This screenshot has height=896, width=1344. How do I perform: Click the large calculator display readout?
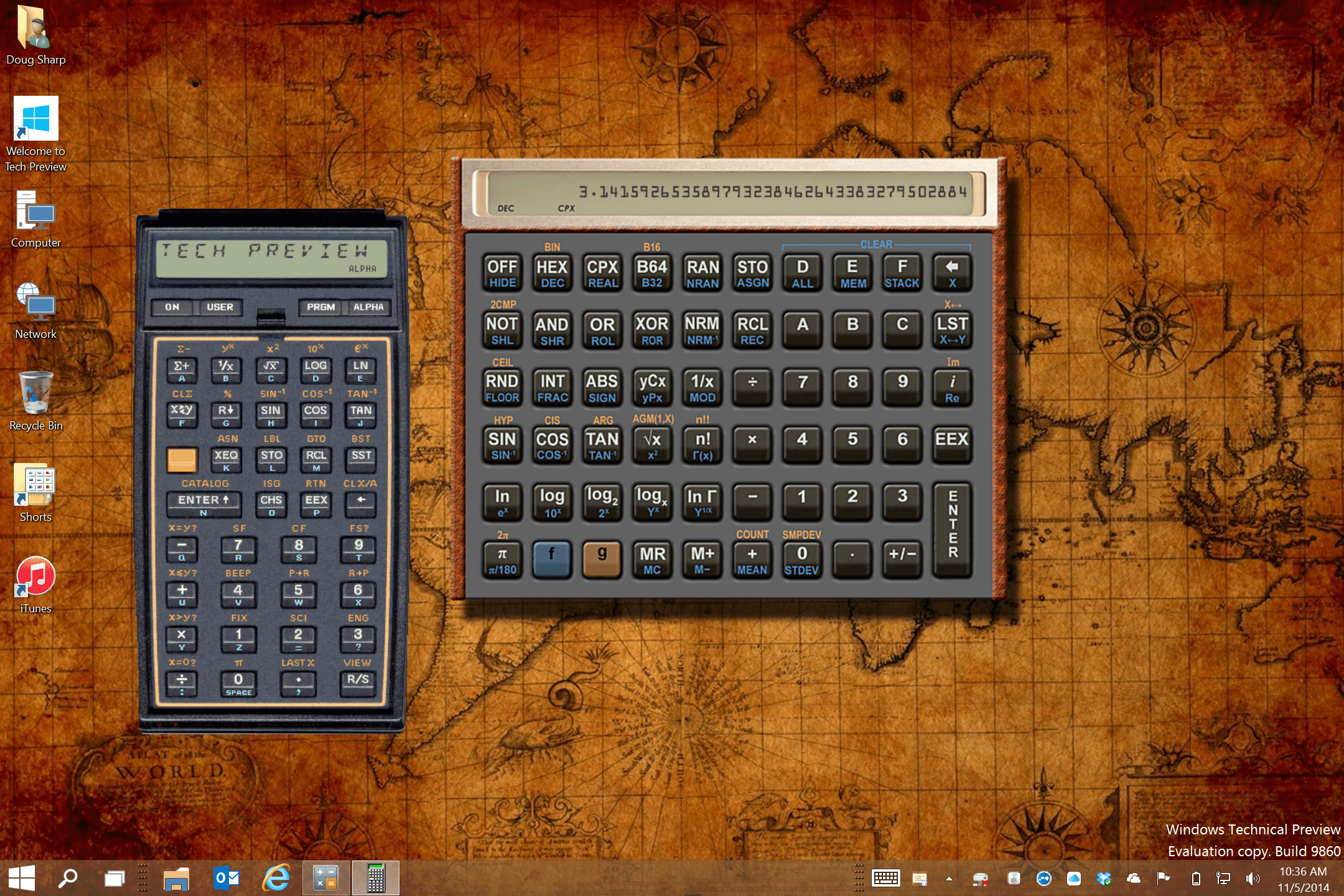coord(729,194)
